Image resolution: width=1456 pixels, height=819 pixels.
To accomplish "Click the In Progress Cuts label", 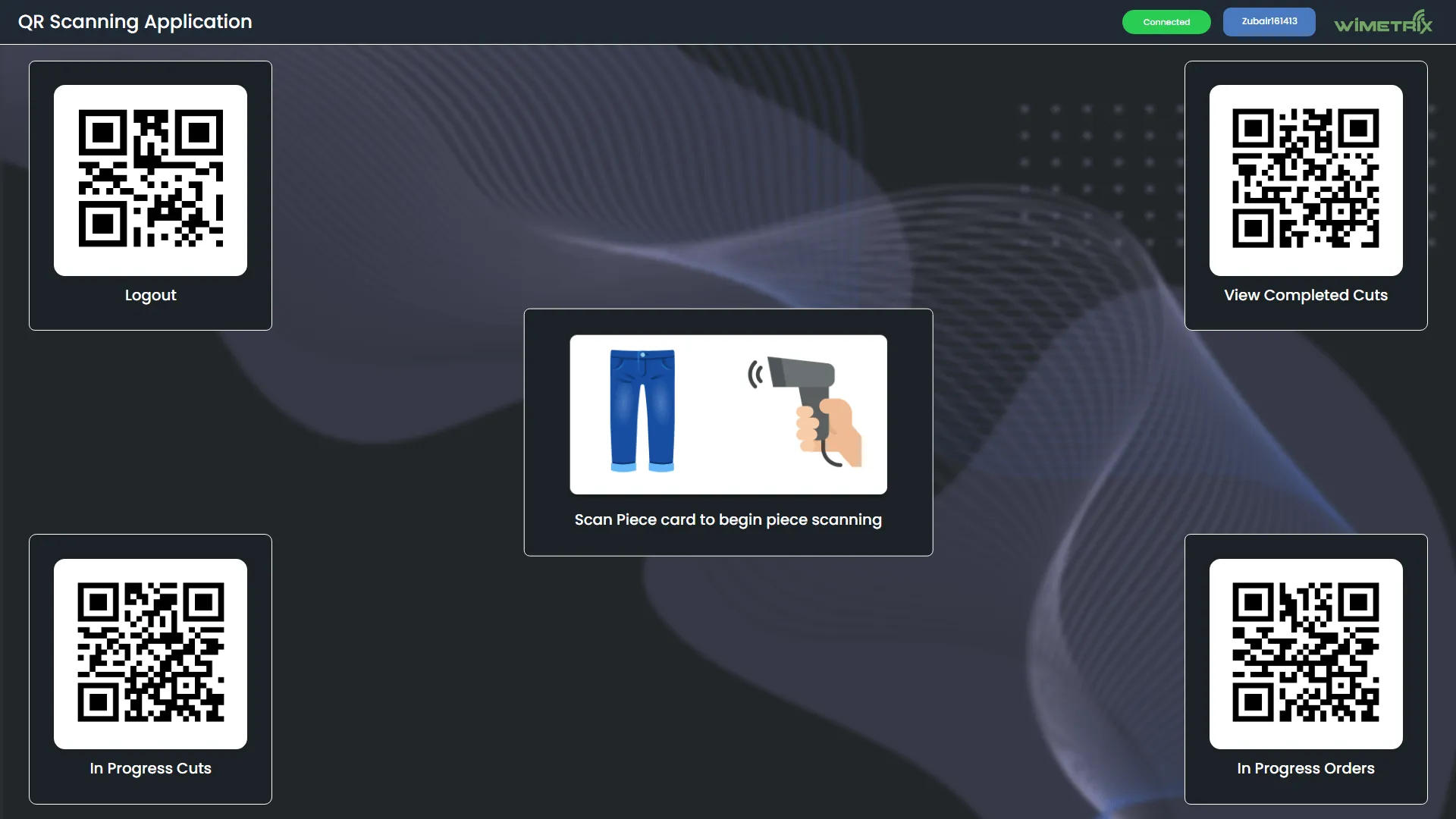I will (x=150, y=769).
